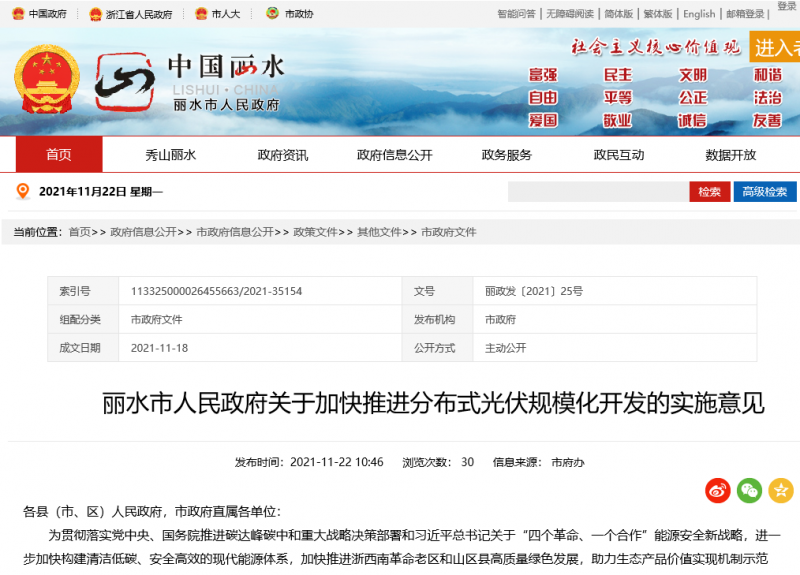Image resolution: width=800 pixels, height=575 pixels.
Task: Open 智能问答 in the top bar
Action: pos(516,14)
